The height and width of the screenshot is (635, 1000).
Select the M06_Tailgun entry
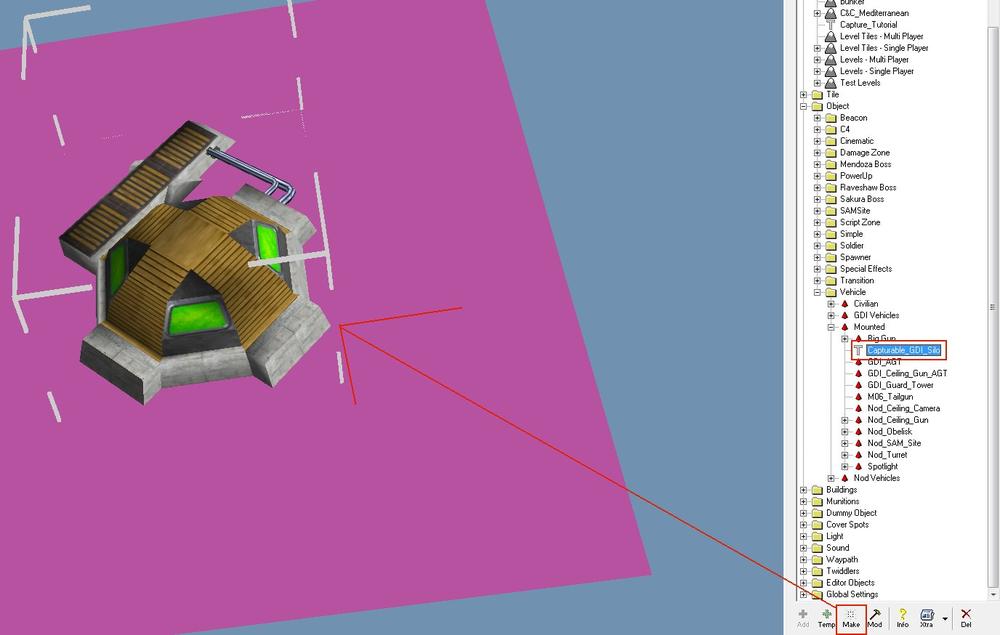point(890,397)
